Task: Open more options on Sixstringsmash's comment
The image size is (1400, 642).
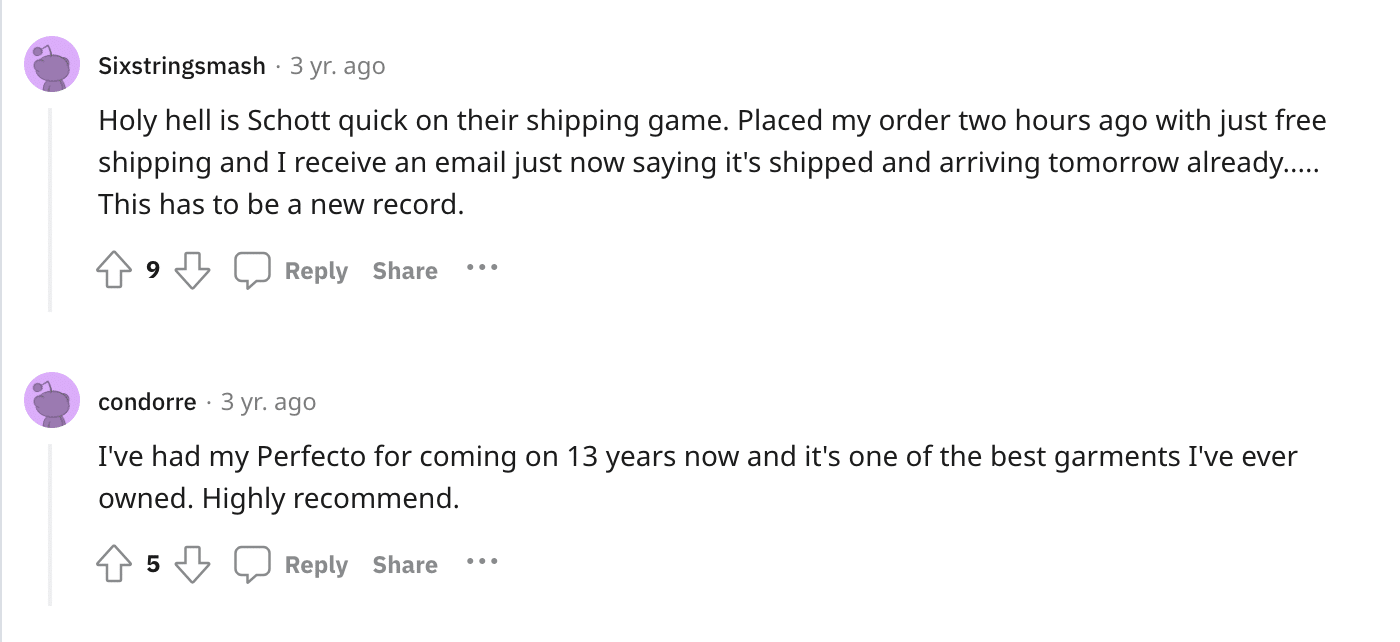Action: 481,269
